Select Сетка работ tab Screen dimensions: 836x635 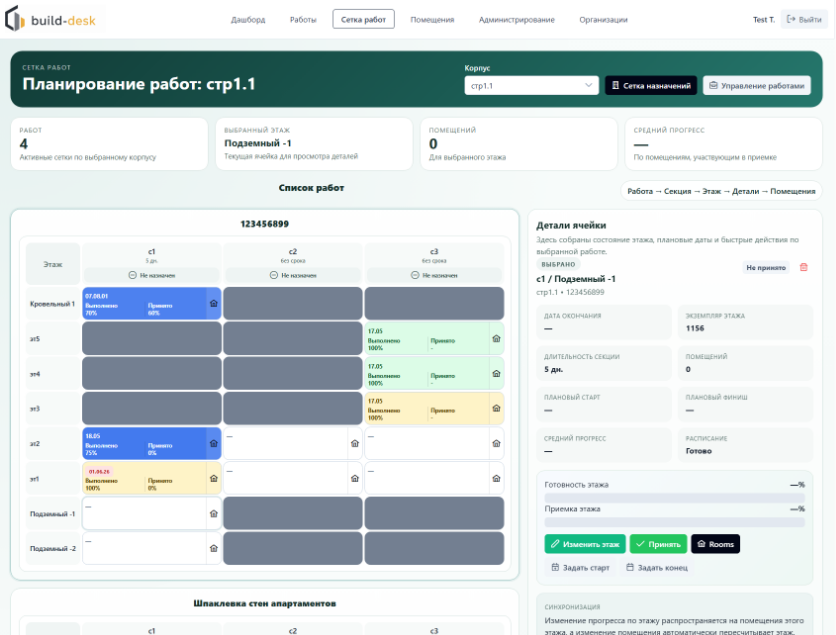click(x=364, y=19)
